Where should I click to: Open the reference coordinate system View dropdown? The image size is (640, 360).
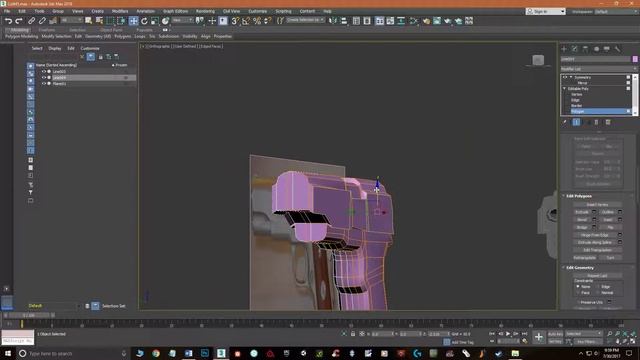(x=182, y=20)
